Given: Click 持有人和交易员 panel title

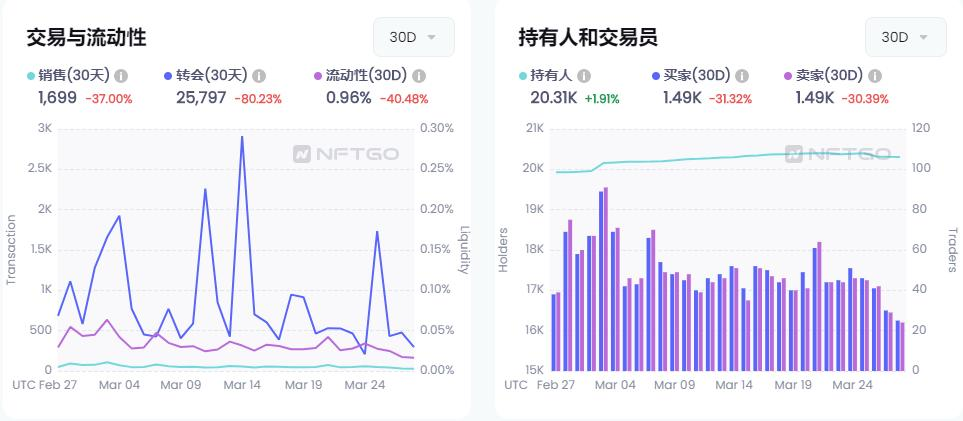Looking at the screenshot, I should pyautogui.click(x=588, y=37).
